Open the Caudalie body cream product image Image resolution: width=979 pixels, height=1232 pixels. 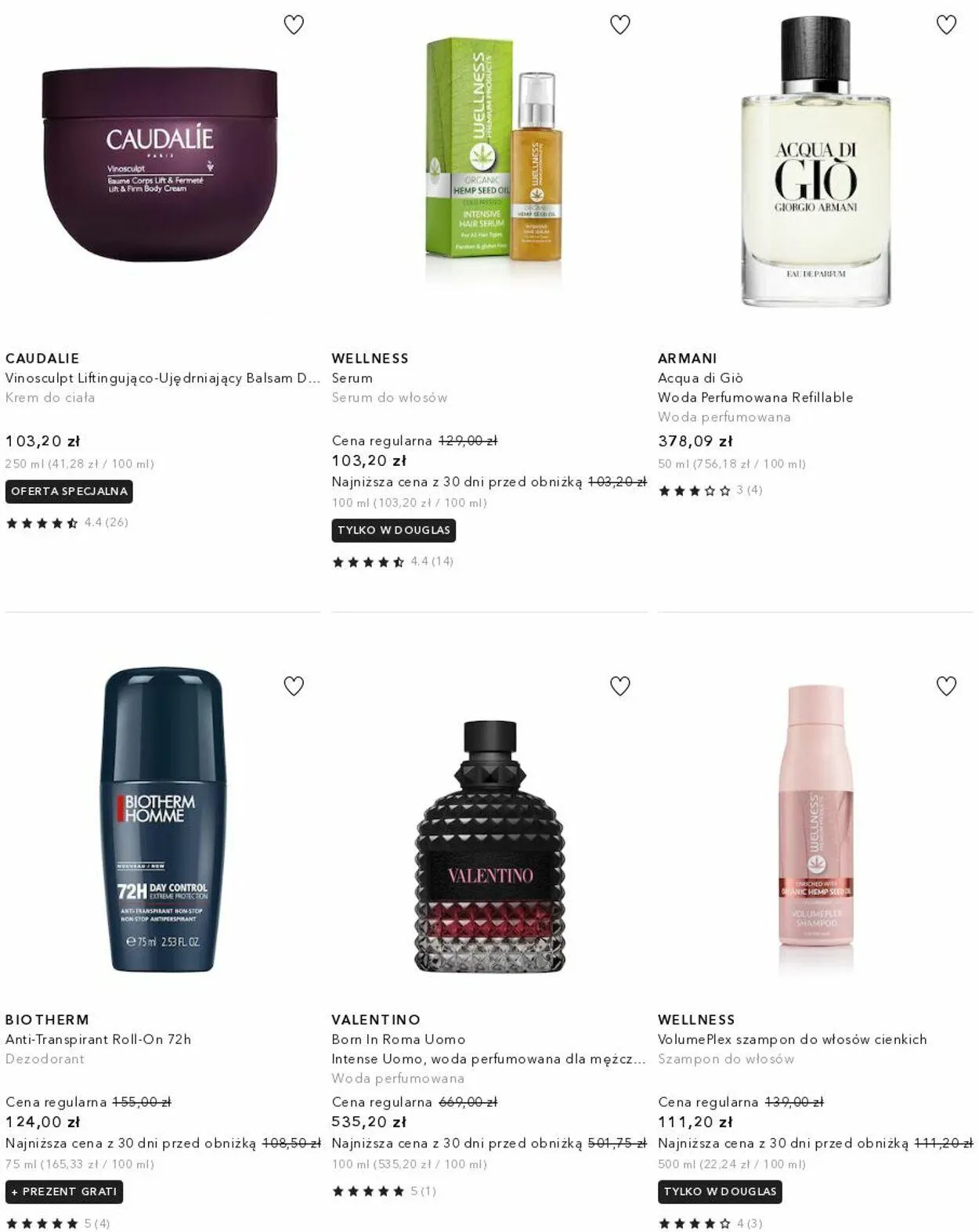point(160,164)
